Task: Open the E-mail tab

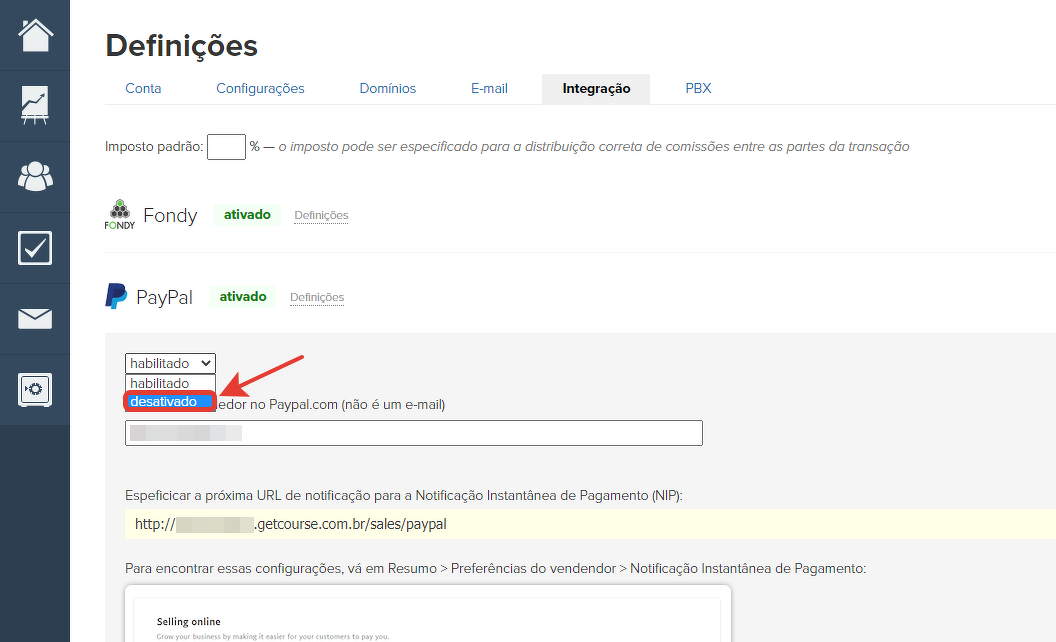Action: coord(489,88)
